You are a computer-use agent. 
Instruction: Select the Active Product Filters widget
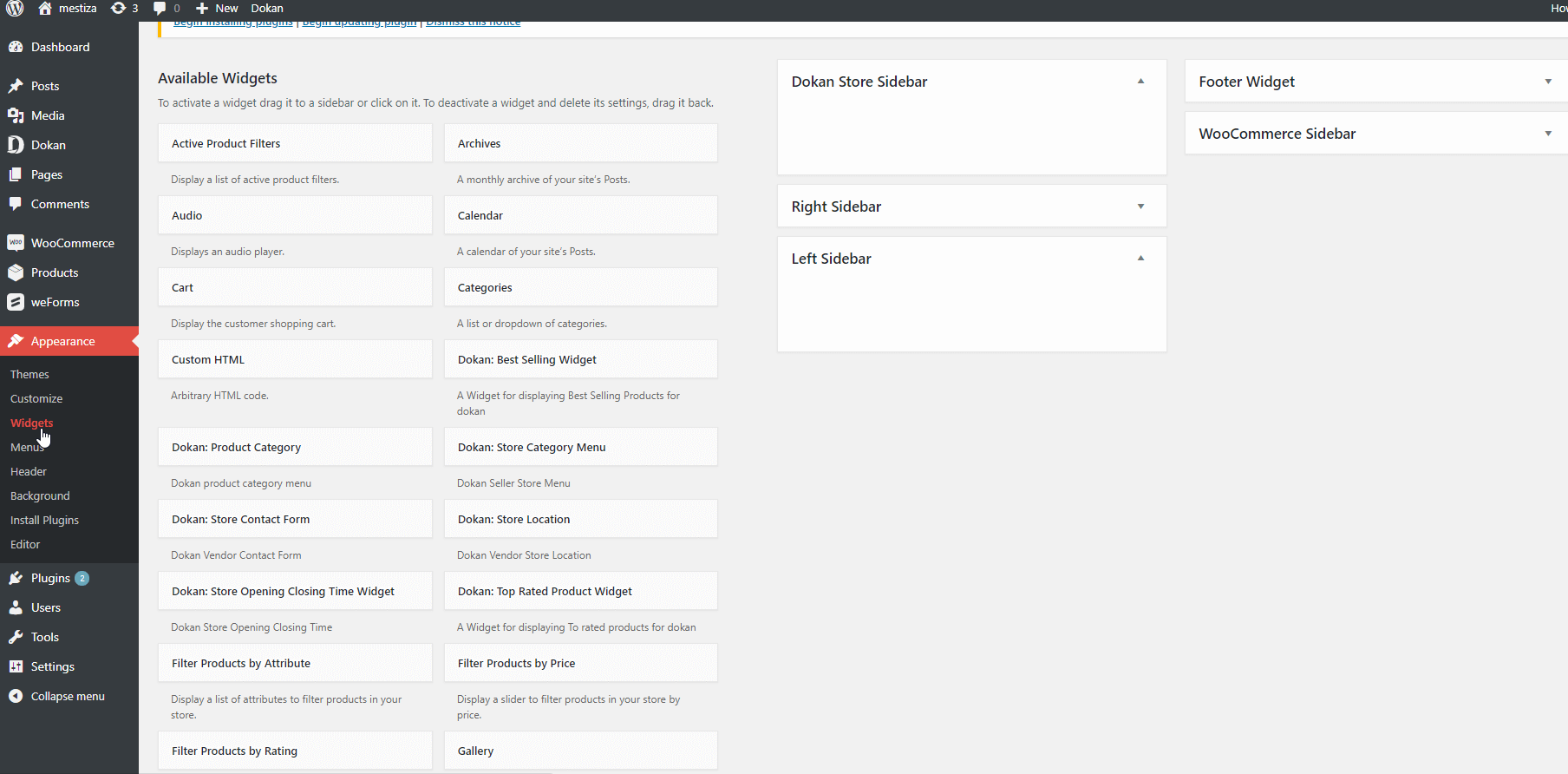[295, 143]
